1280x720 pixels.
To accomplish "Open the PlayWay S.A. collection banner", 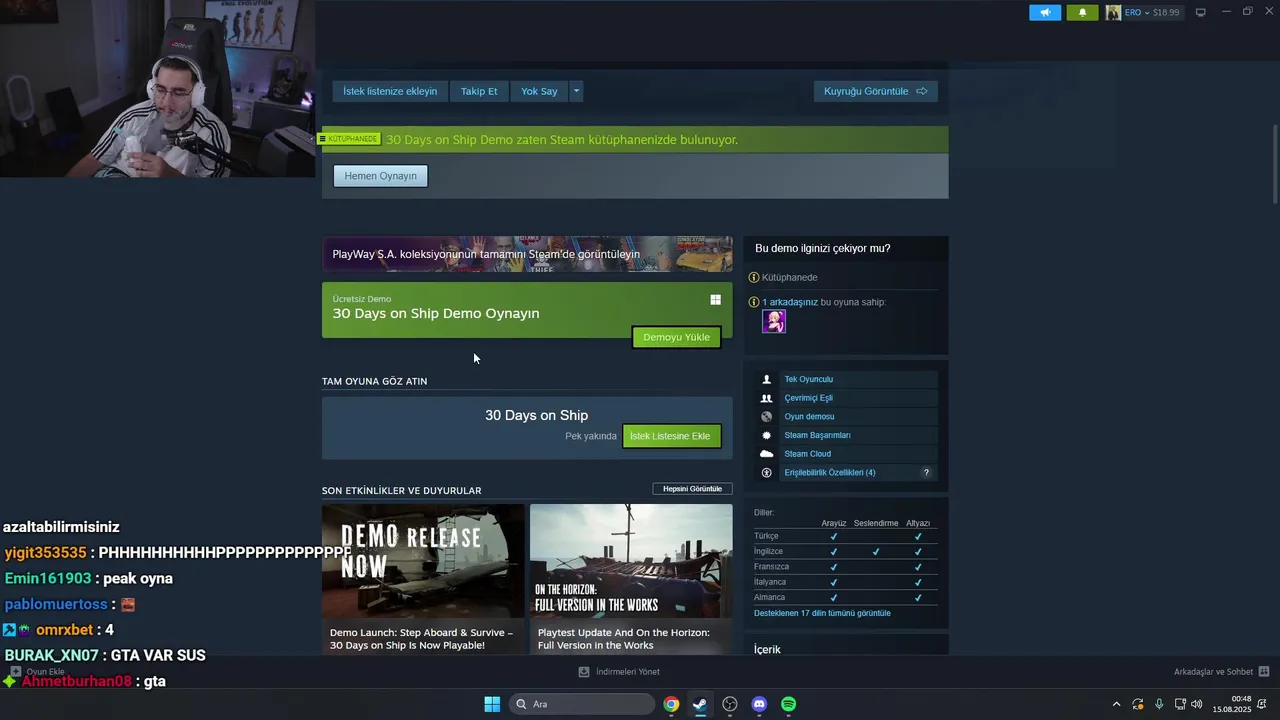I will [x=527, y=254].
